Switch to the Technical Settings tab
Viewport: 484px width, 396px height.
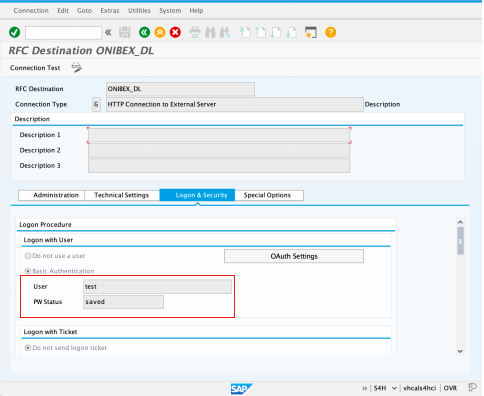[122, 195]
